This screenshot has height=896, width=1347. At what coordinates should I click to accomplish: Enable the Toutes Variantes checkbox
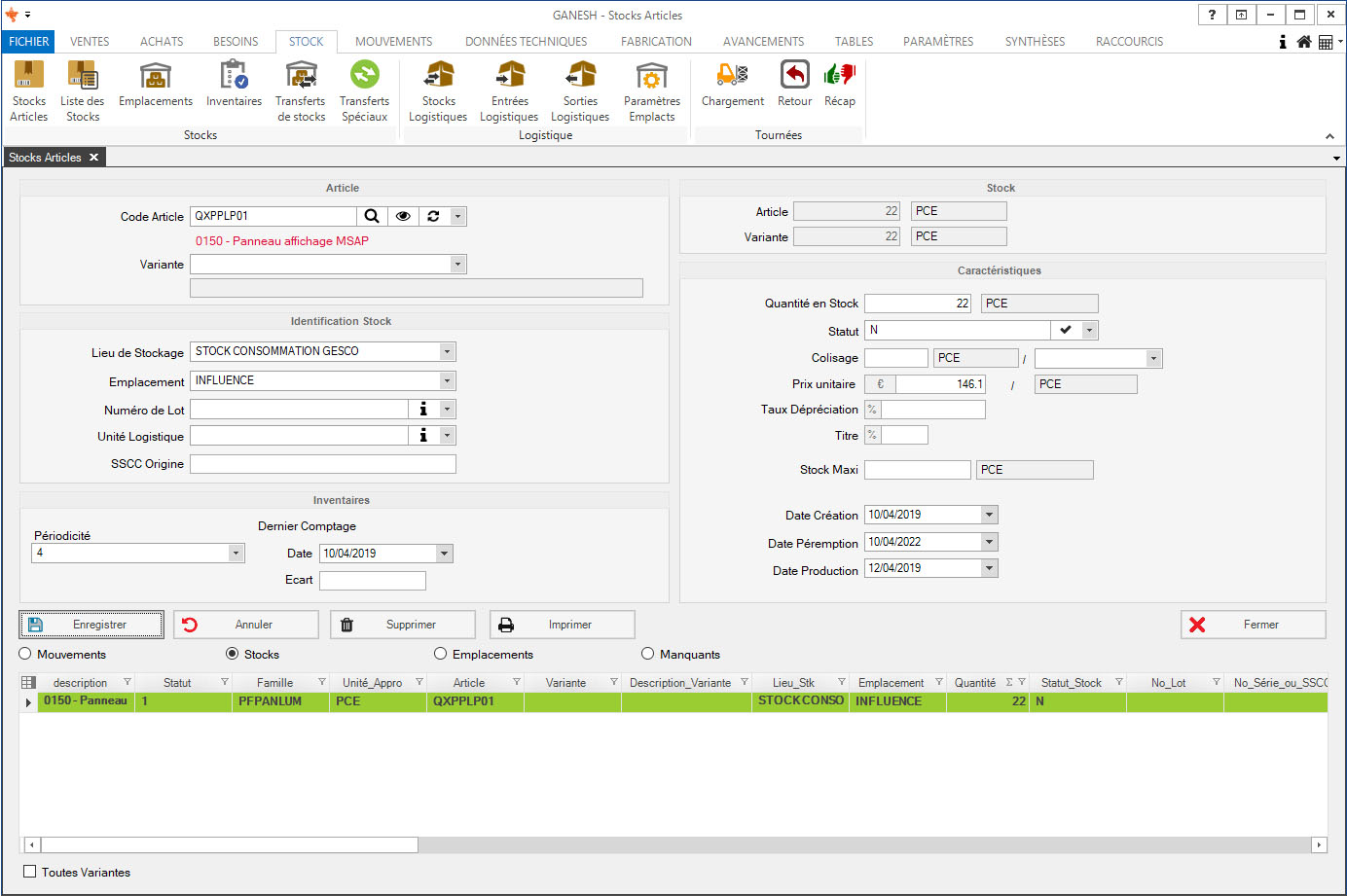click(x=30, y=872)
